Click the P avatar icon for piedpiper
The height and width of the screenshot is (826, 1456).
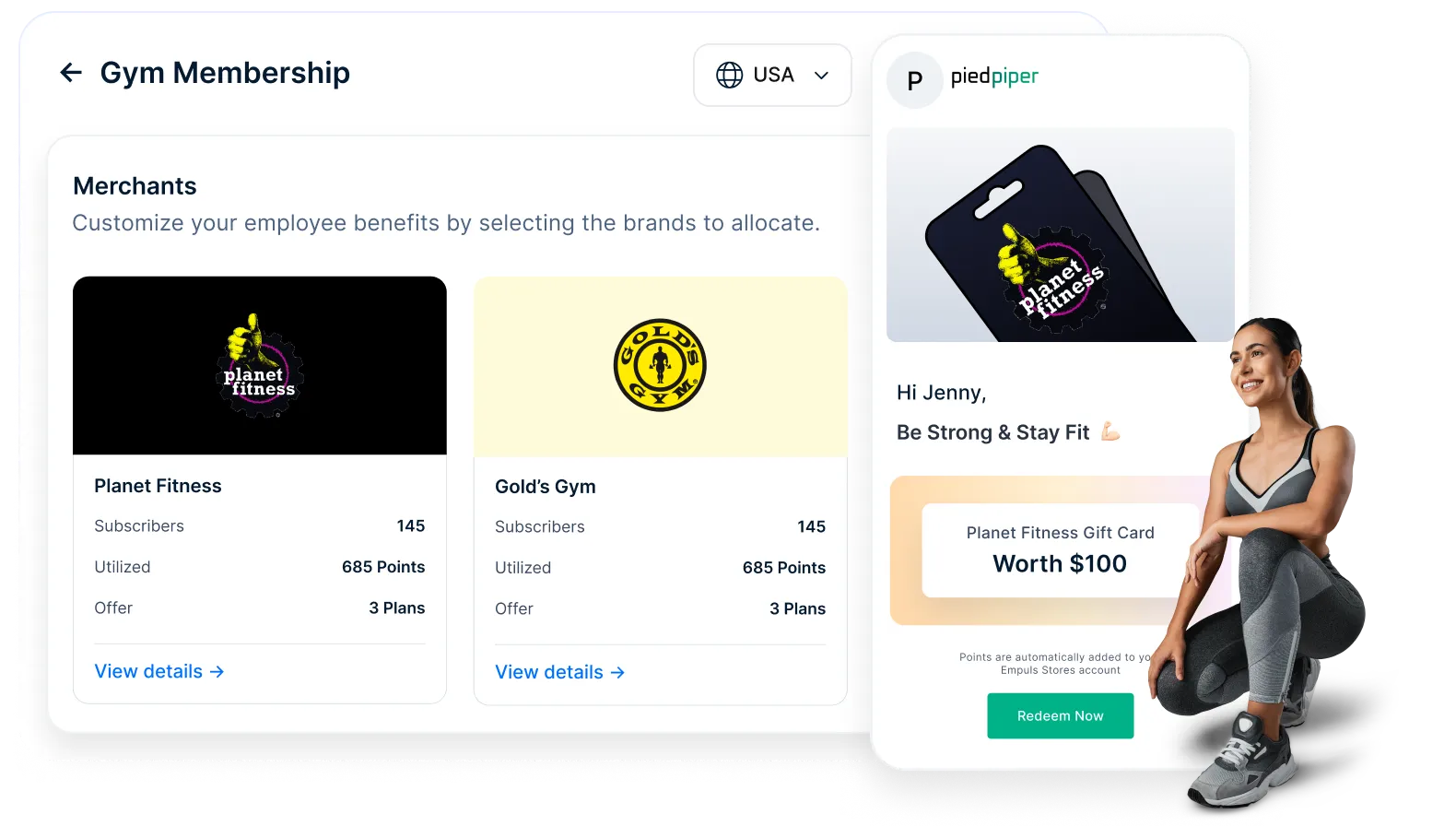tap(915, 80)
